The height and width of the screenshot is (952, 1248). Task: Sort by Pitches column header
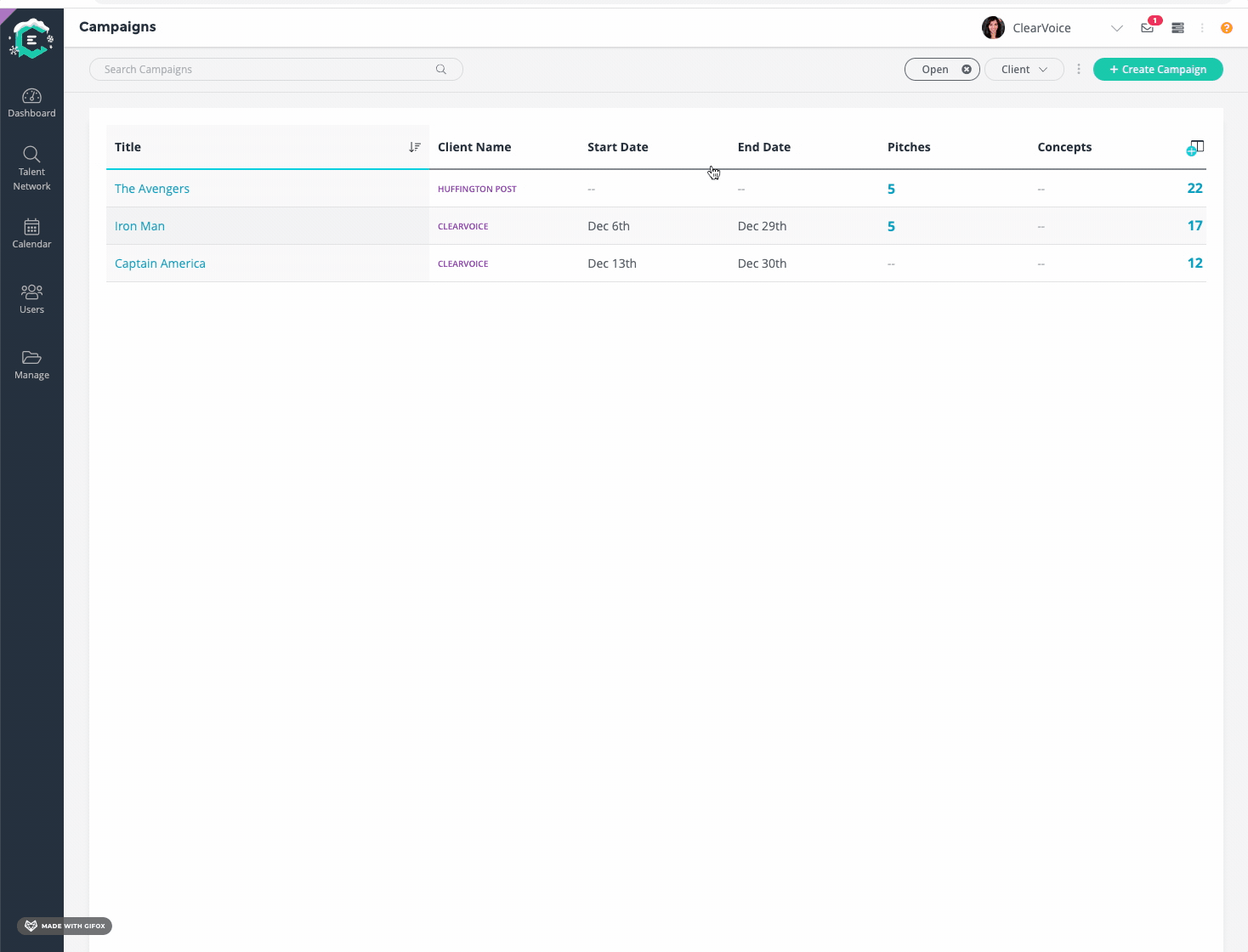909,147
